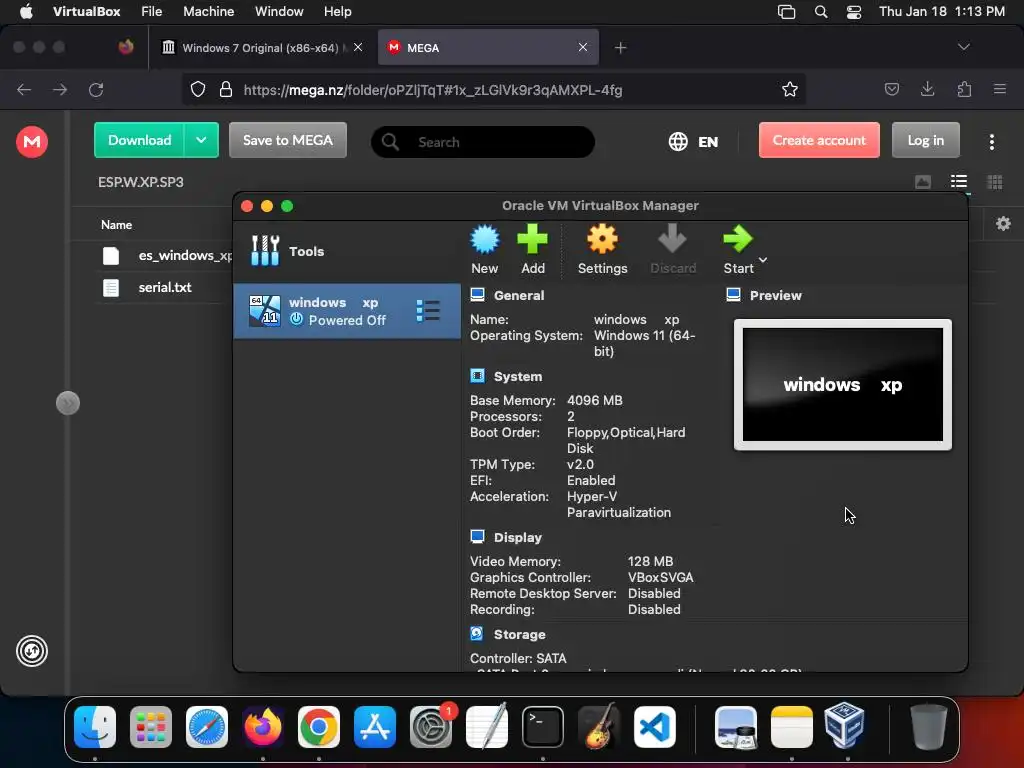Expand MEGA left sidebar arrow handle

pyautogui.click(x=68, y=403)
